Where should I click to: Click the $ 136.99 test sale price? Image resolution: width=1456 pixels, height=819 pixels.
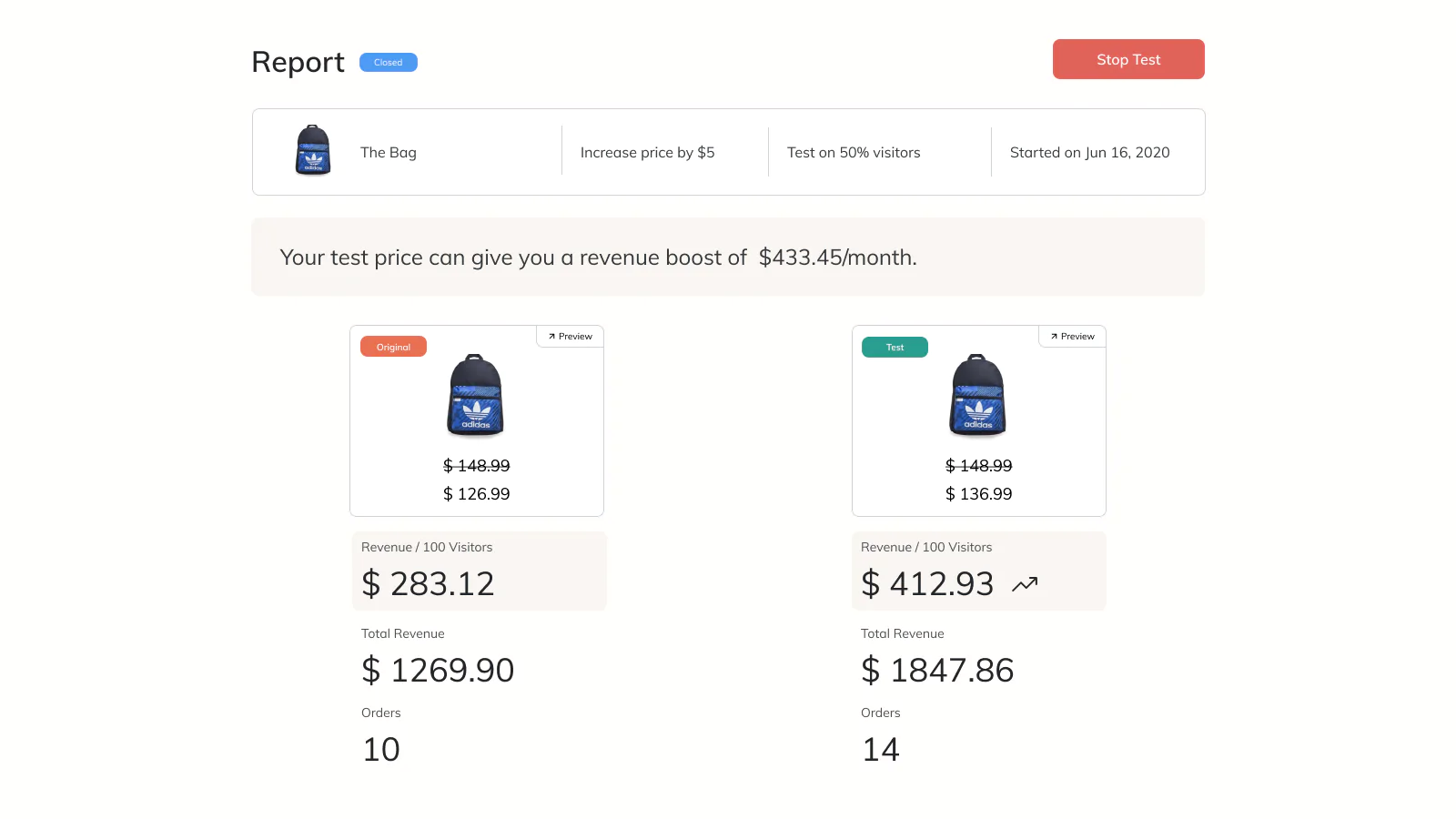(979, 493)
